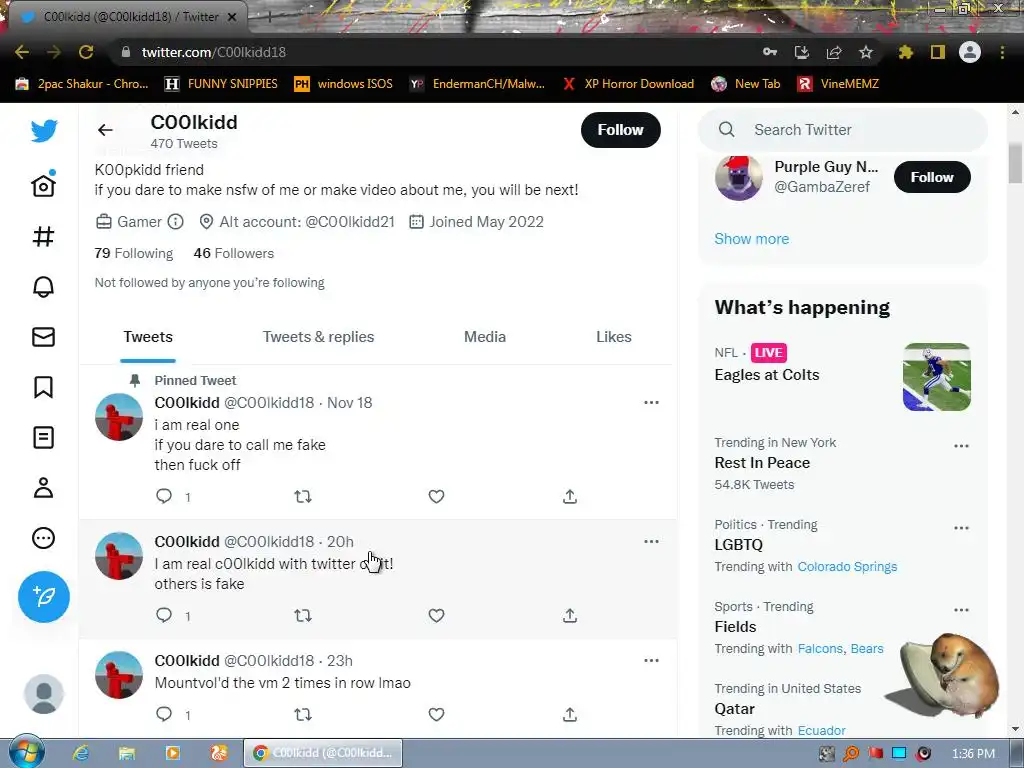The image size is (1024, 768).
Task: Follow the C00lkidd profile
Action: pyautogui.click(x=620, y=130)
